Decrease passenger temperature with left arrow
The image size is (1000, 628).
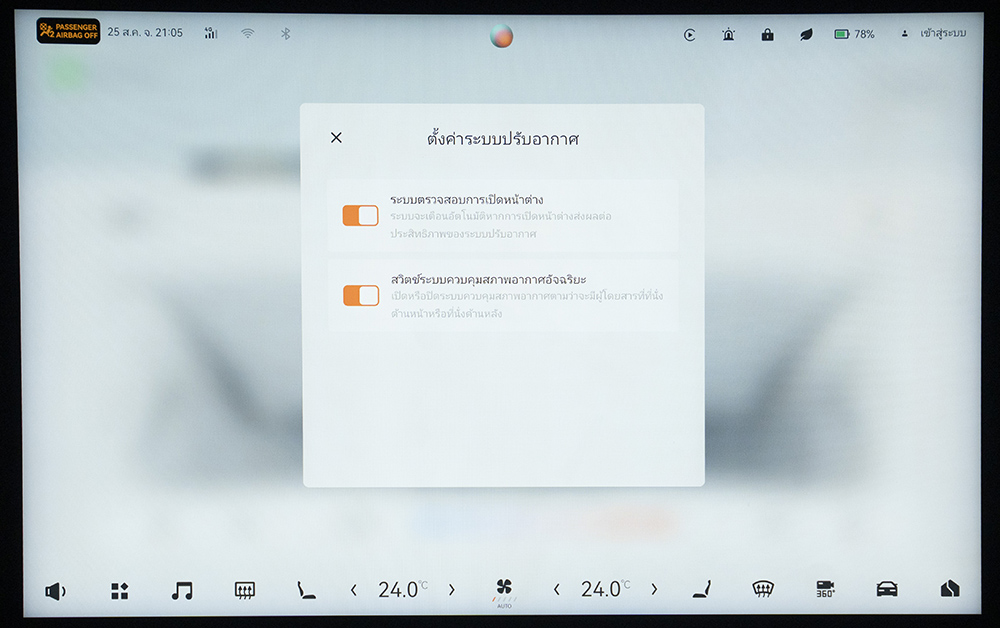coord(557,590)
